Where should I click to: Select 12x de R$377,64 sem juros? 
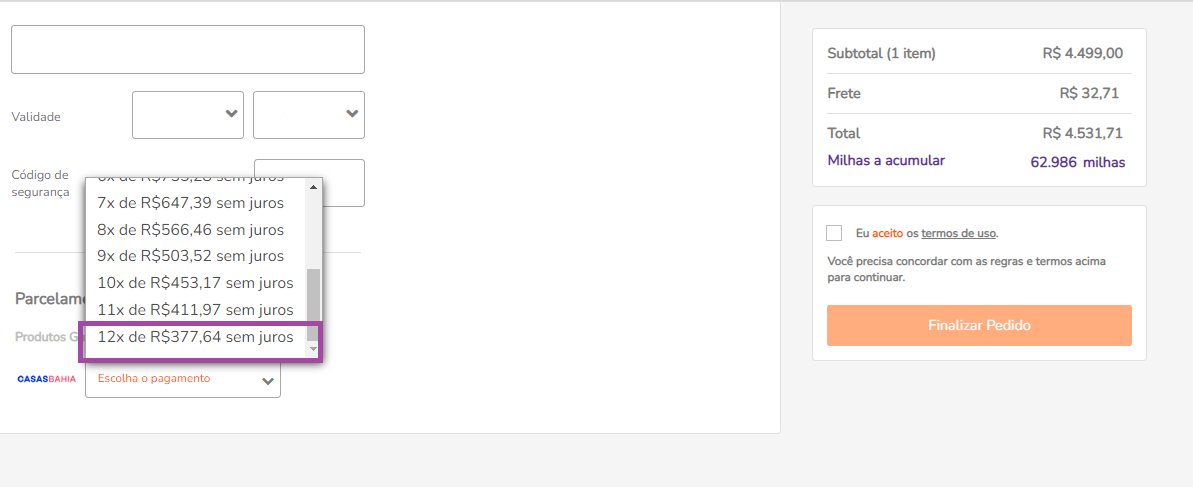pos(196,337)
